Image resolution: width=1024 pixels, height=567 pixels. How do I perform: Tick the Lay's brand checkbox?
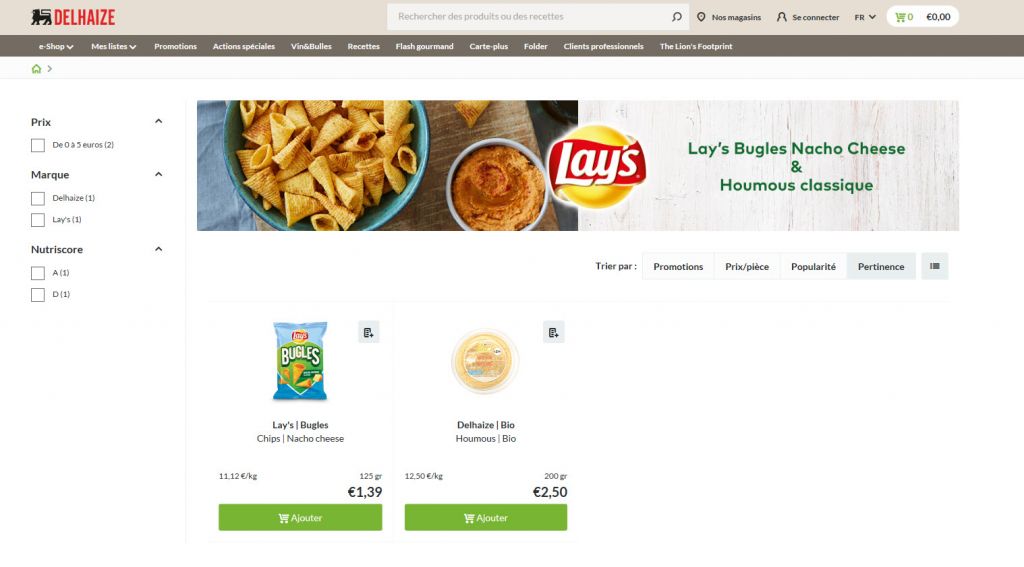click(38, 219)
